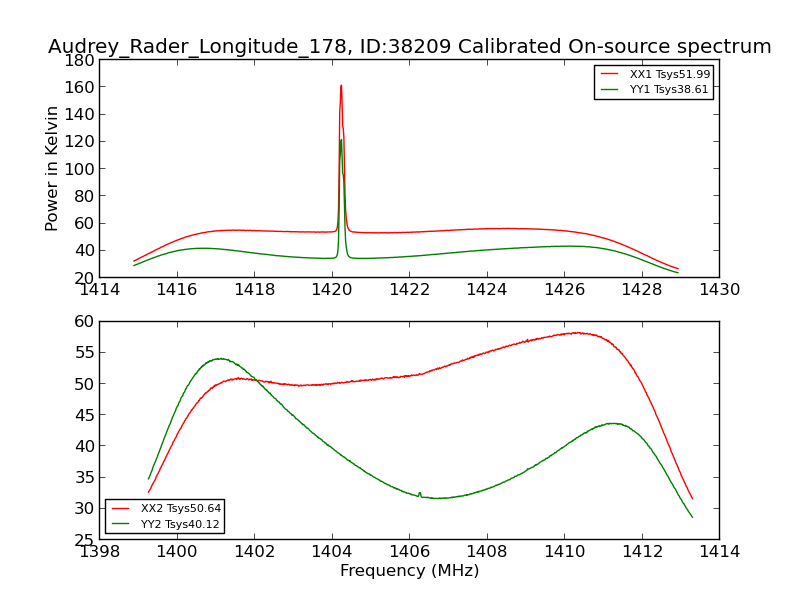
Task: Click the 1404 tick label on bottom plot
Action: pos(332,551)
